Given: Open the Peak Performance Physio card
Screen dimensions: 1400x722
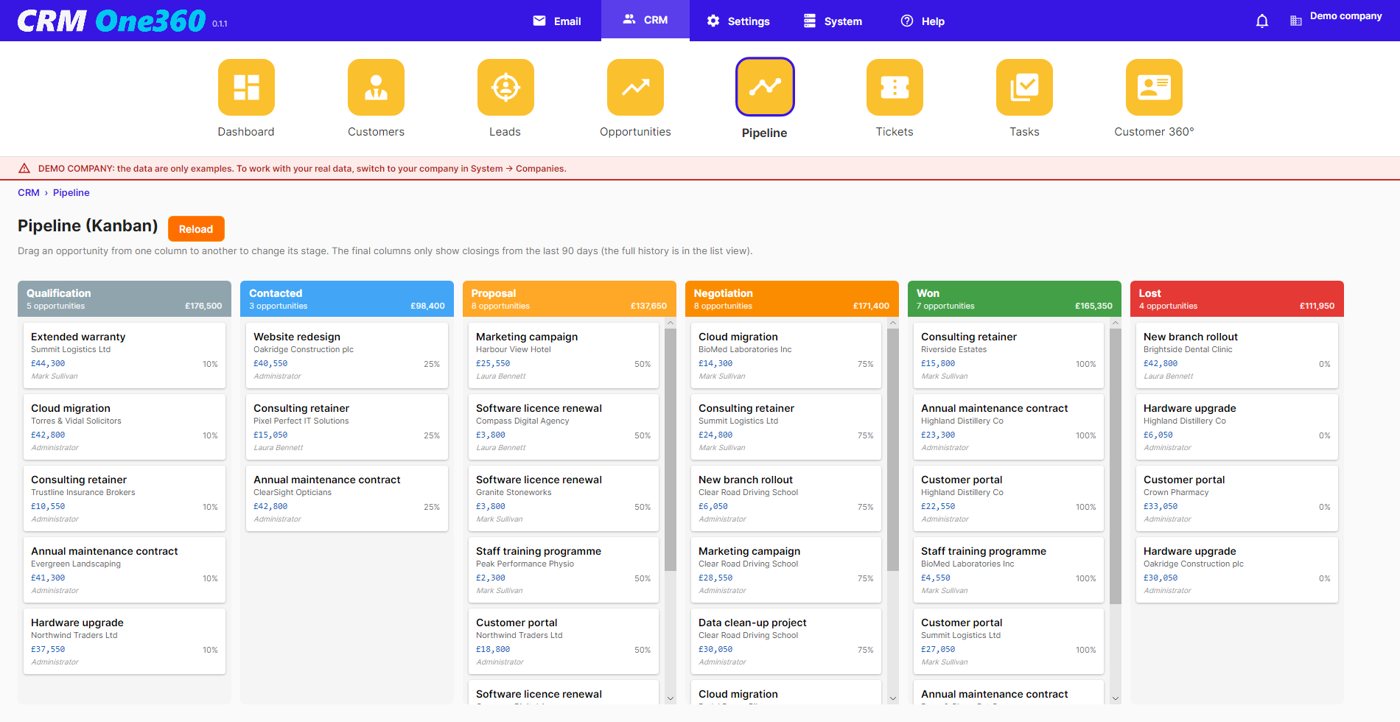Looking at the screenshot, I should [x=564, y=570].
